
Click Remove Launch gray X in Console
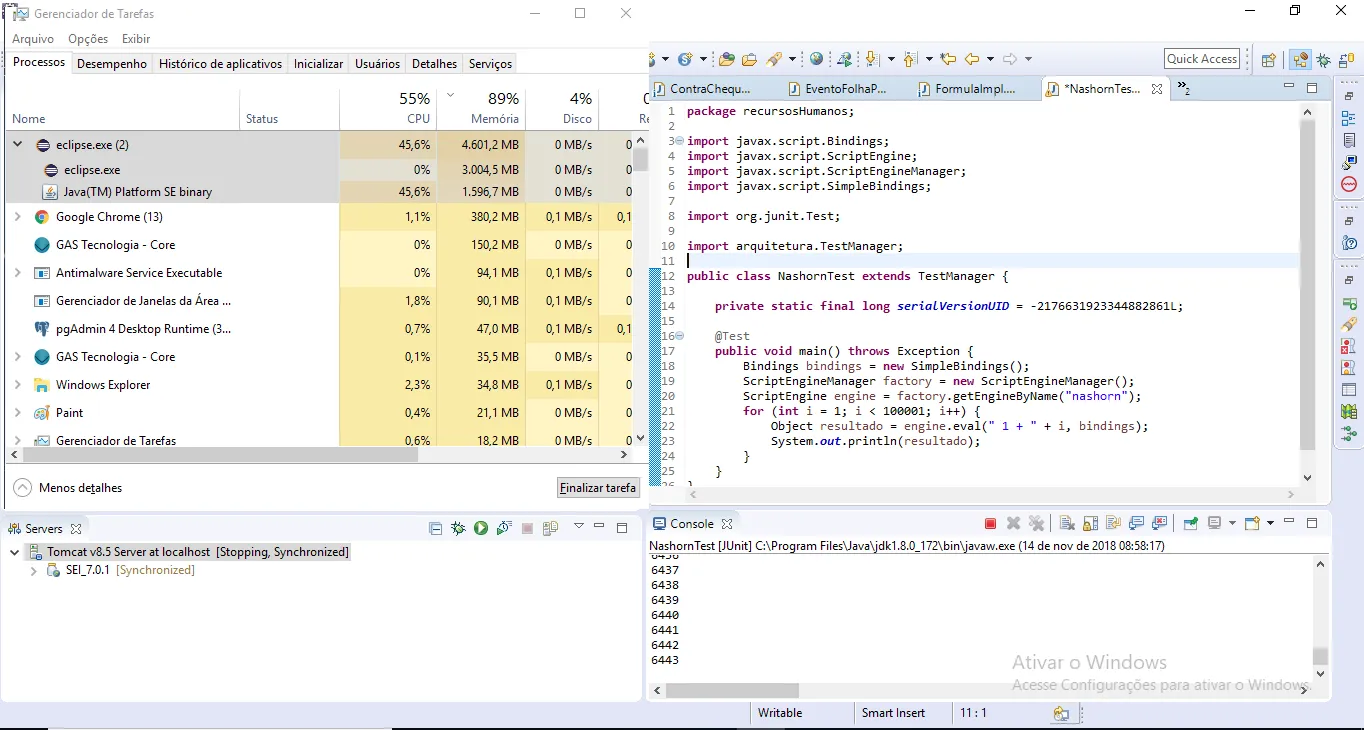1013,523
